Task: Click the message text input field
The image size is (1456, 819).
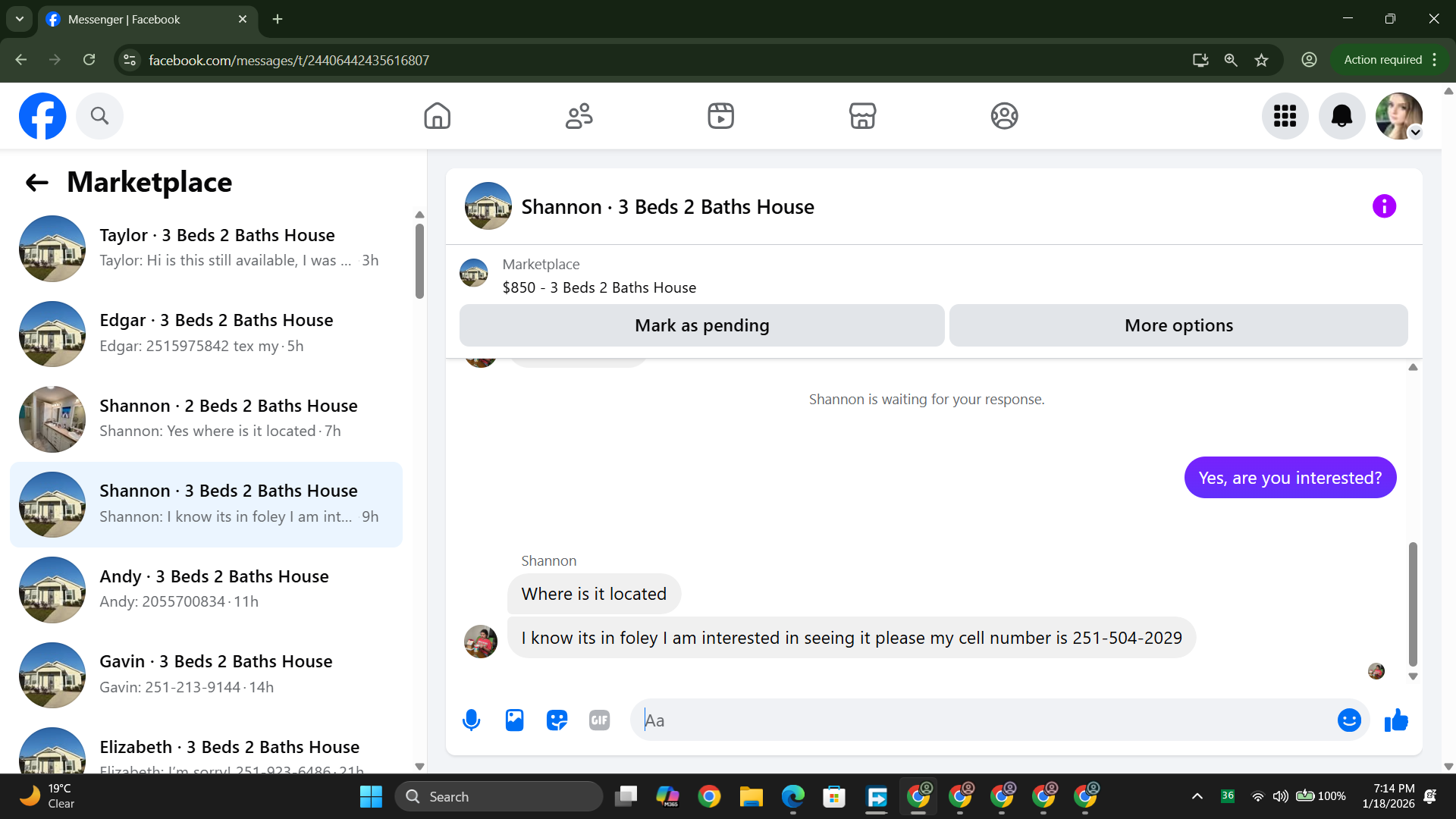Action: (986, 720)
